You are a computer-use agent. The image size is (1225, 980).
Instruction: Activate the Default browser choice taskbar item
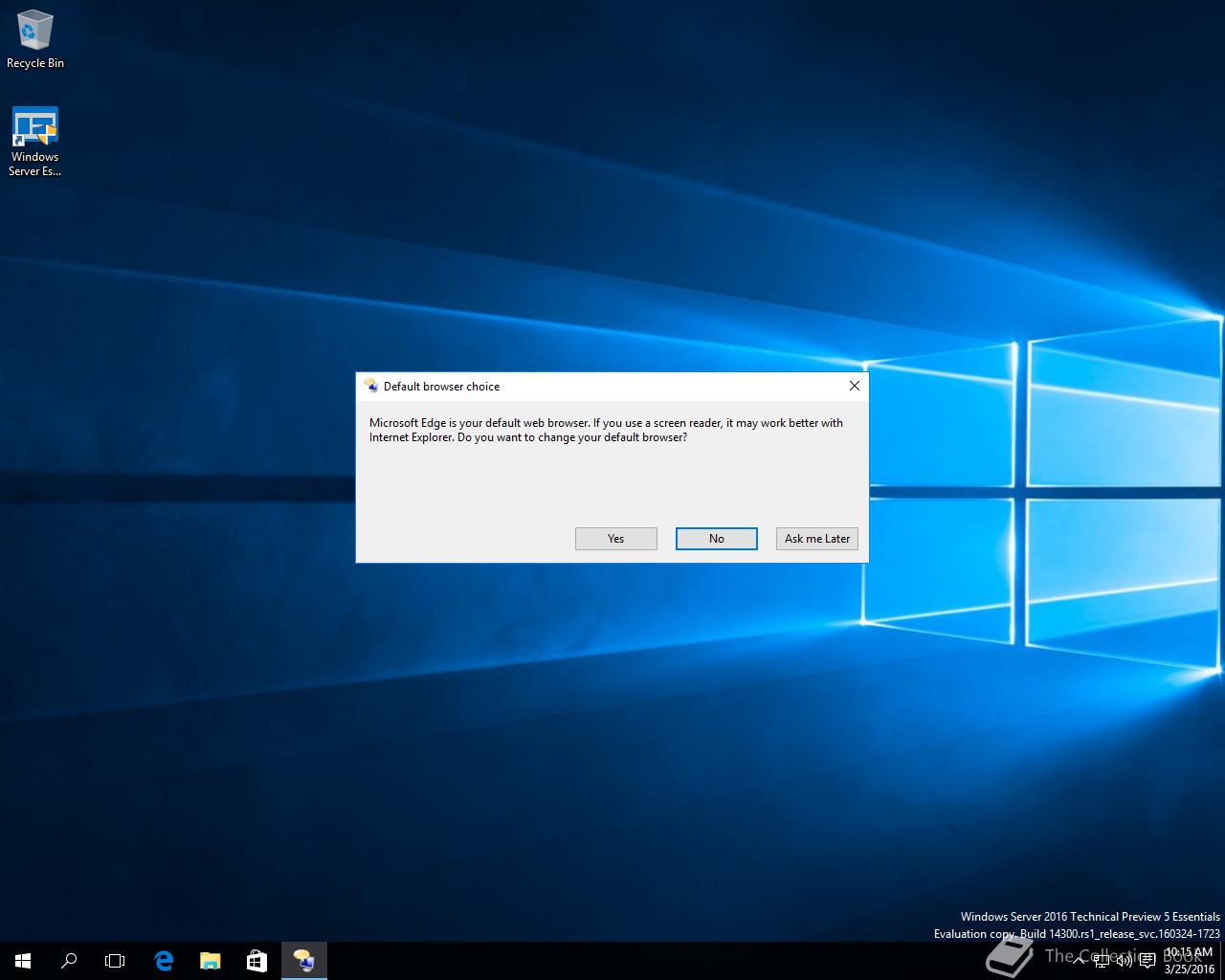(304, 961)
